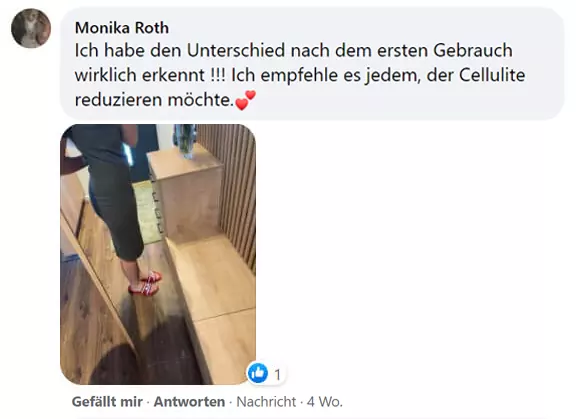Screen dimensions: 576x419
Task: Open Monika Roth's profile picture avatar
Action: [x=31, y=28]
